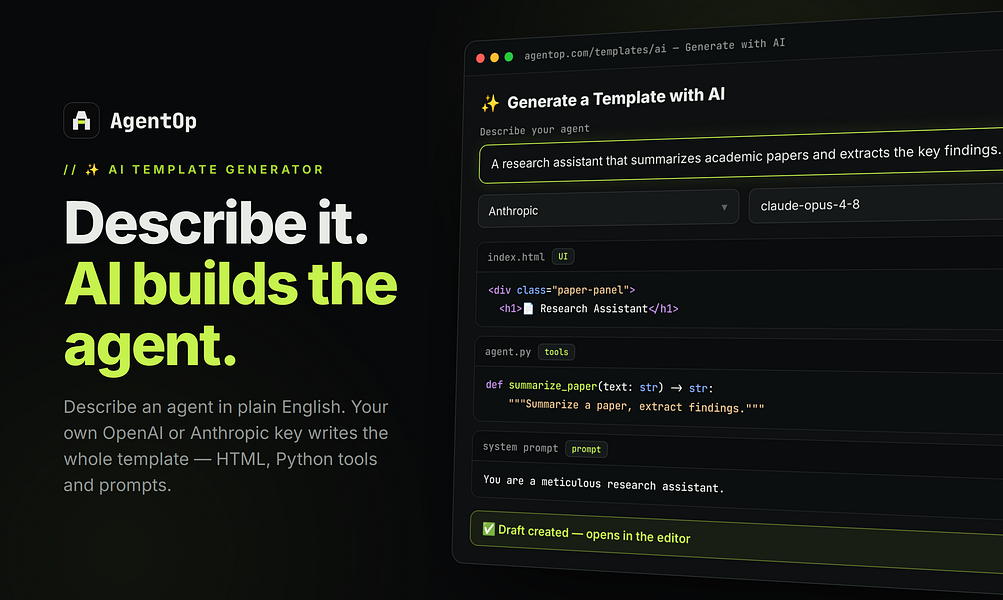Click the AI TEMPLATE GENERATOR tagline
1003x600 pixels.
pyautogui.click(x=194, y=170)
